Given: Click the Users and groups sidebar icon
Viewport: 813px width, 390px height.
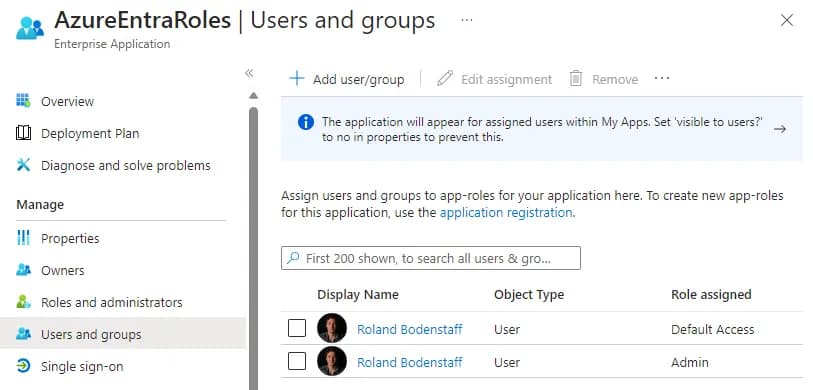Looking at the screenshot, I should tap(23, 334).
